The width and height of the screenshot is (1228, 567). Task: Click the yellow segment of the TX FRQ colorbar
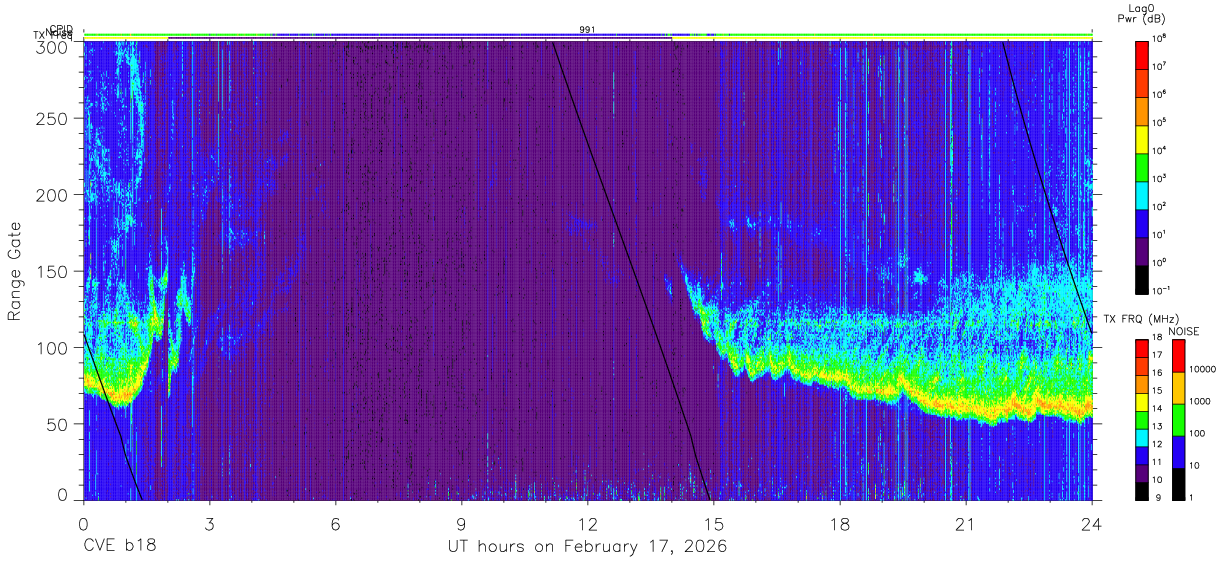[1141, 402]
